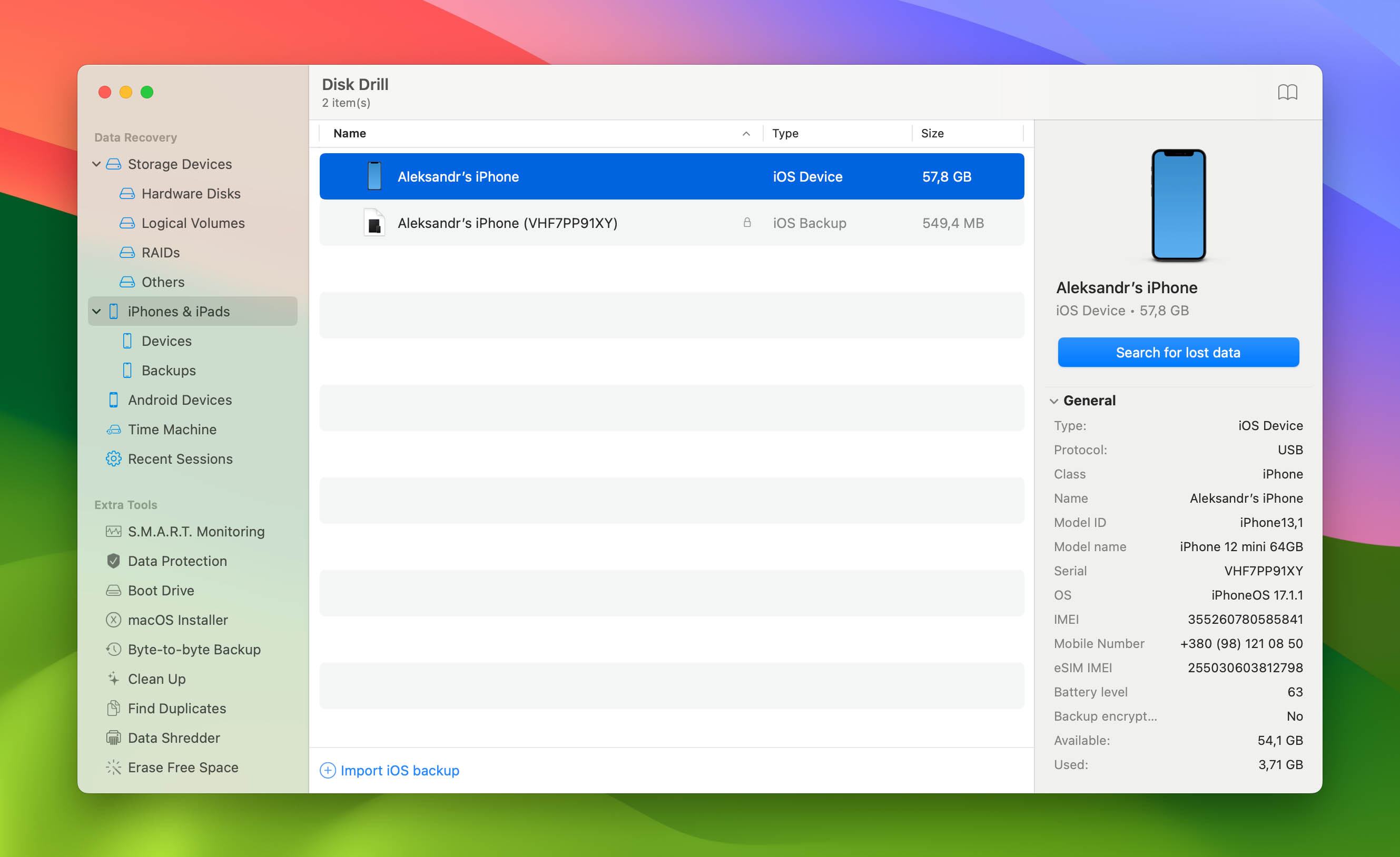
Task: Click the Data Shredder icon
Action: [x=114, y=738]
